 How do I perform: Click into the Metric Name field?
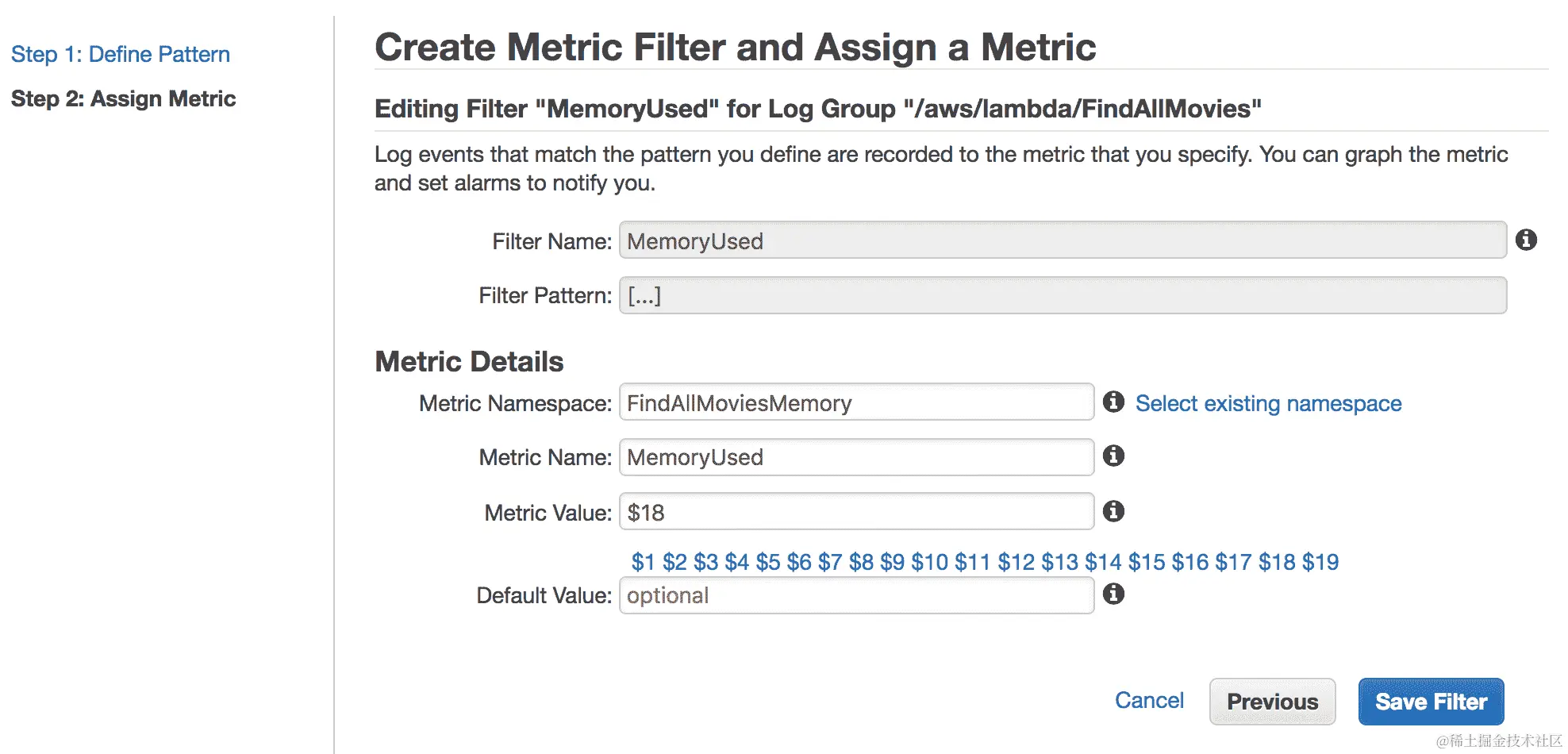click(x=856, y=457)
